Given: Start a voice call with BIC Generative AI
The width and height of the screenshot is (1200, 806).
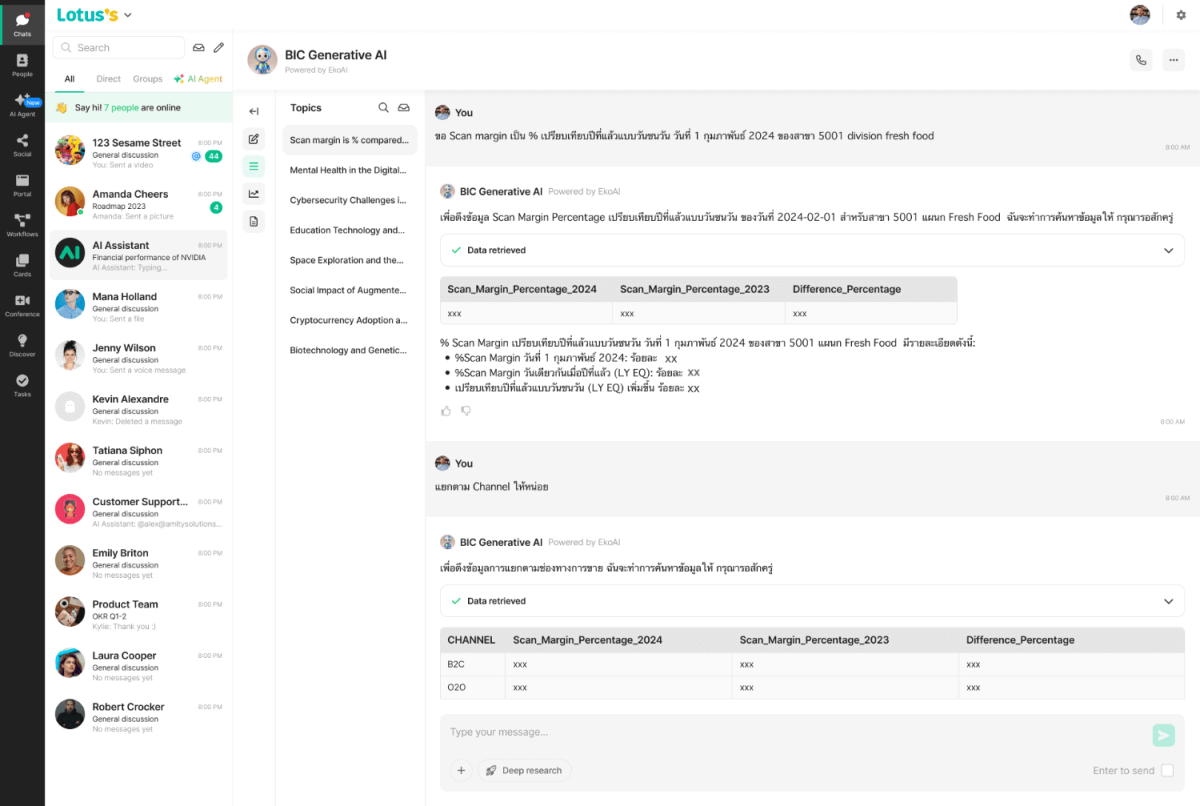Looking at the screenshot, I should [1141, 60].
